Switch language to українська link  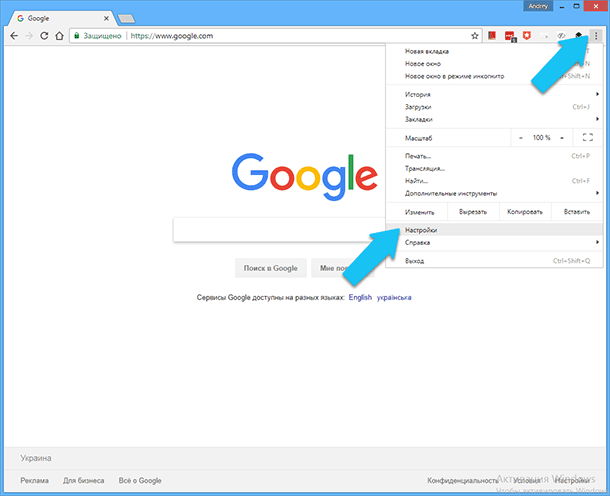click(394, 298)
